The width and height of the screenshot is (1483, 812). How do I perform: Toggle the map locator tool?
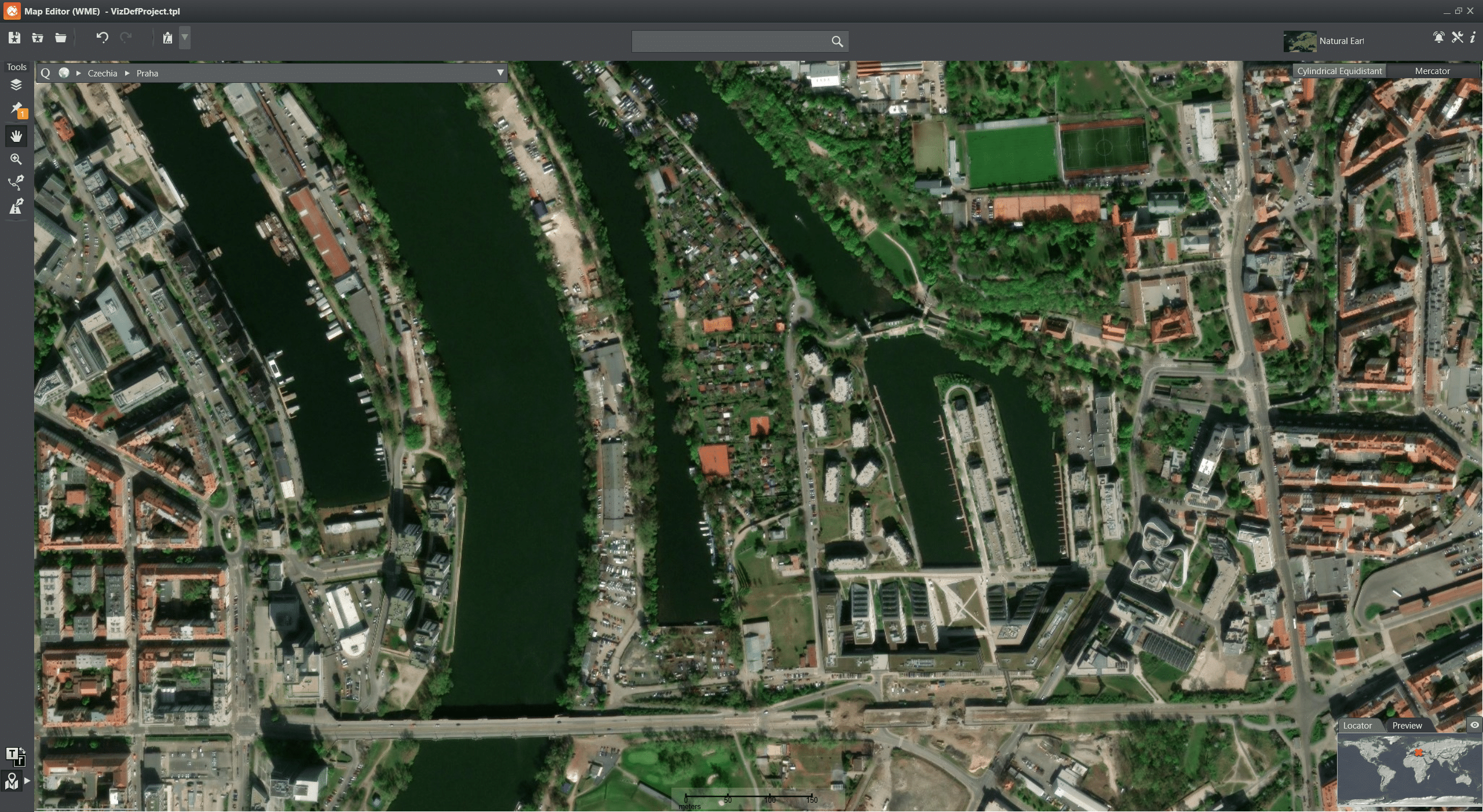(12, 780)
